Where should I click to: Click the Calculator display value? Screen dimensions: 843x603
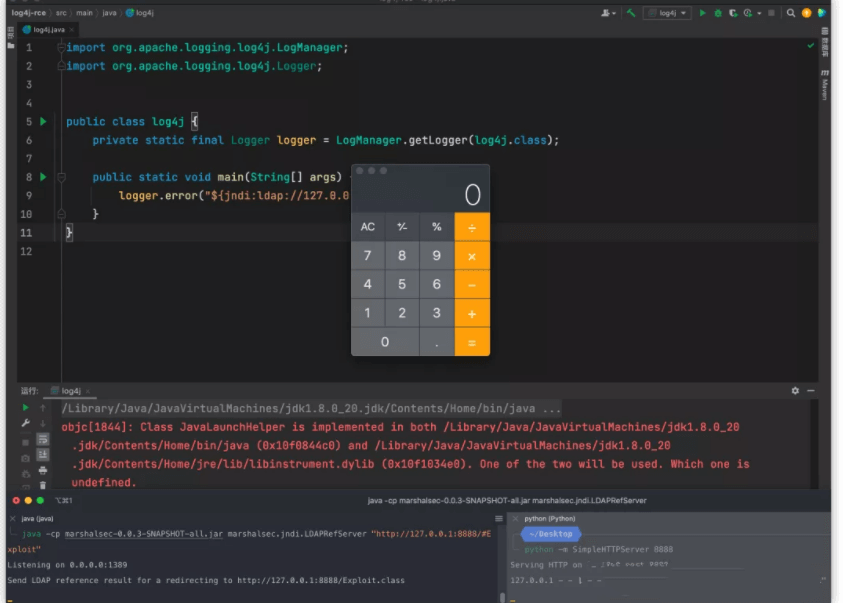[x=473, y=195]
